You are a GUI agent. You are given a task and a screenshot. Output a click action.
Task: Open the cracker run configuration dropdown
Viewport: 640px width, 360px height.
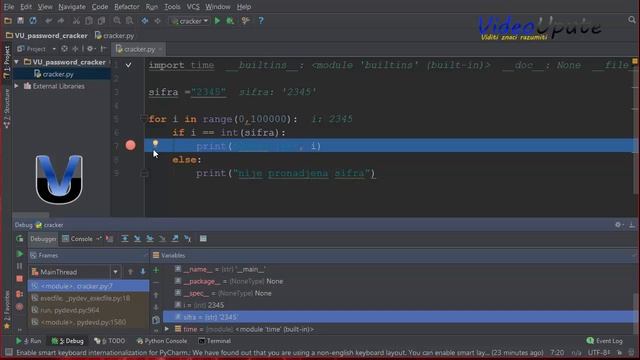click(190, 21)
